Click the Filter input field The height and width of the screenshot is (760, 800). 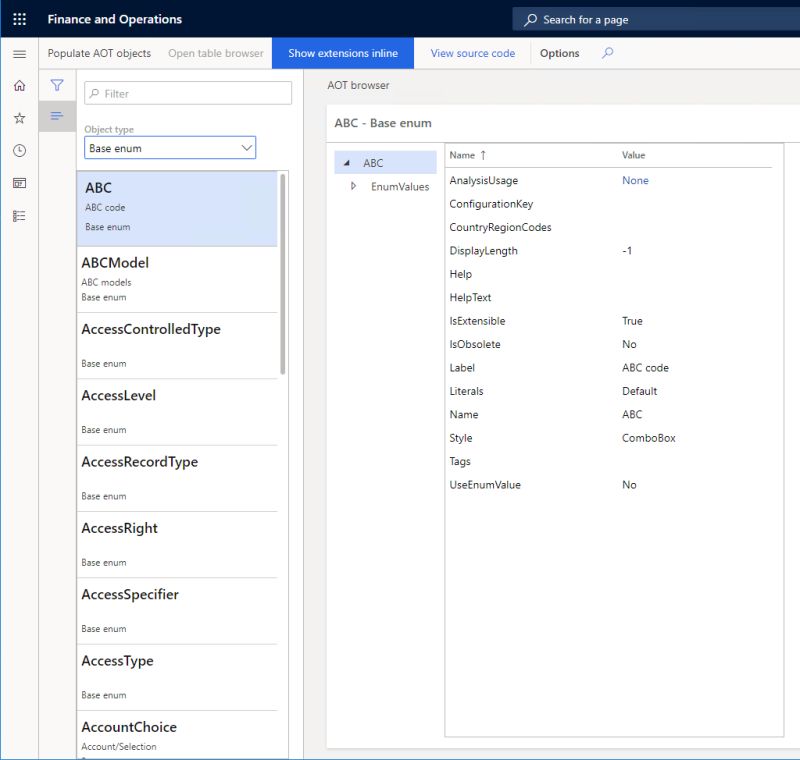point(188,93)
